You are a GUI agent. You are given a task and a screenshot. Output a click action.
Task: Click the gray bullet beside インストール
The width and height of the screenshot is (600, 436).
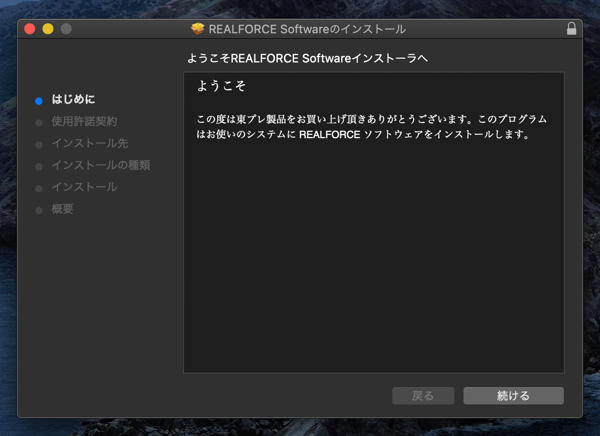(x=39, y=188)
